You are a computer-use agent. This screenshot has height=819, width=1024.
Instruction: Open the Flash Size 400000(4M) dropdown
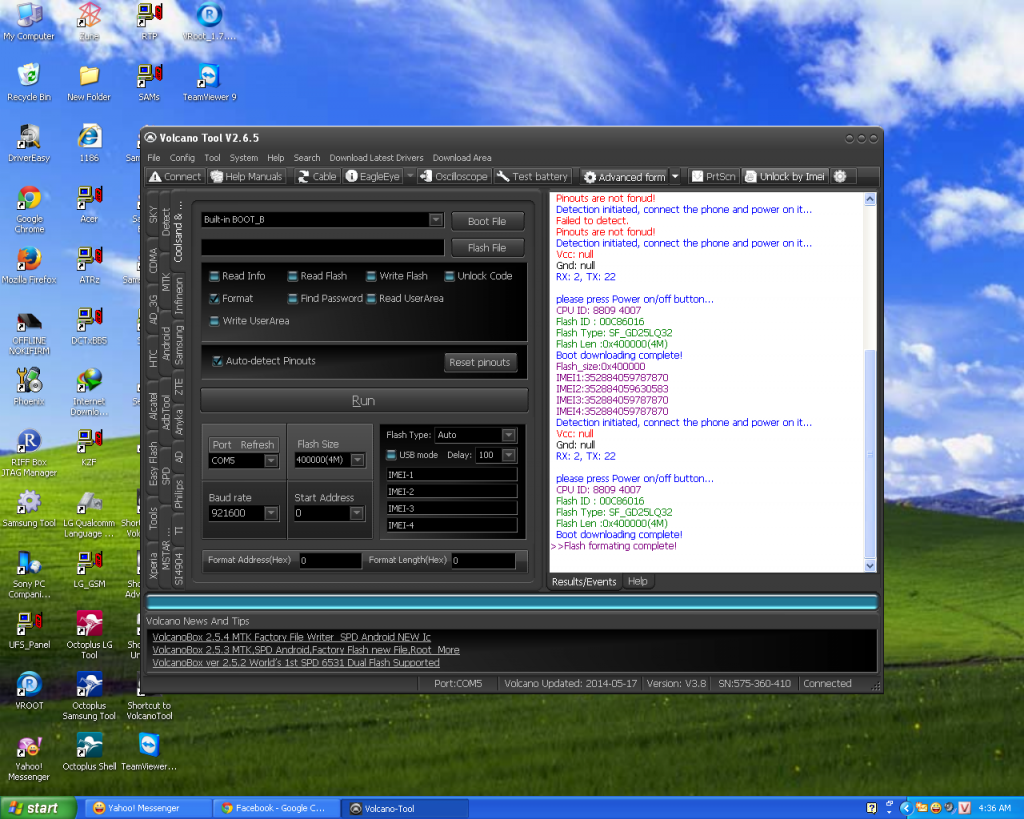[357, 460]
